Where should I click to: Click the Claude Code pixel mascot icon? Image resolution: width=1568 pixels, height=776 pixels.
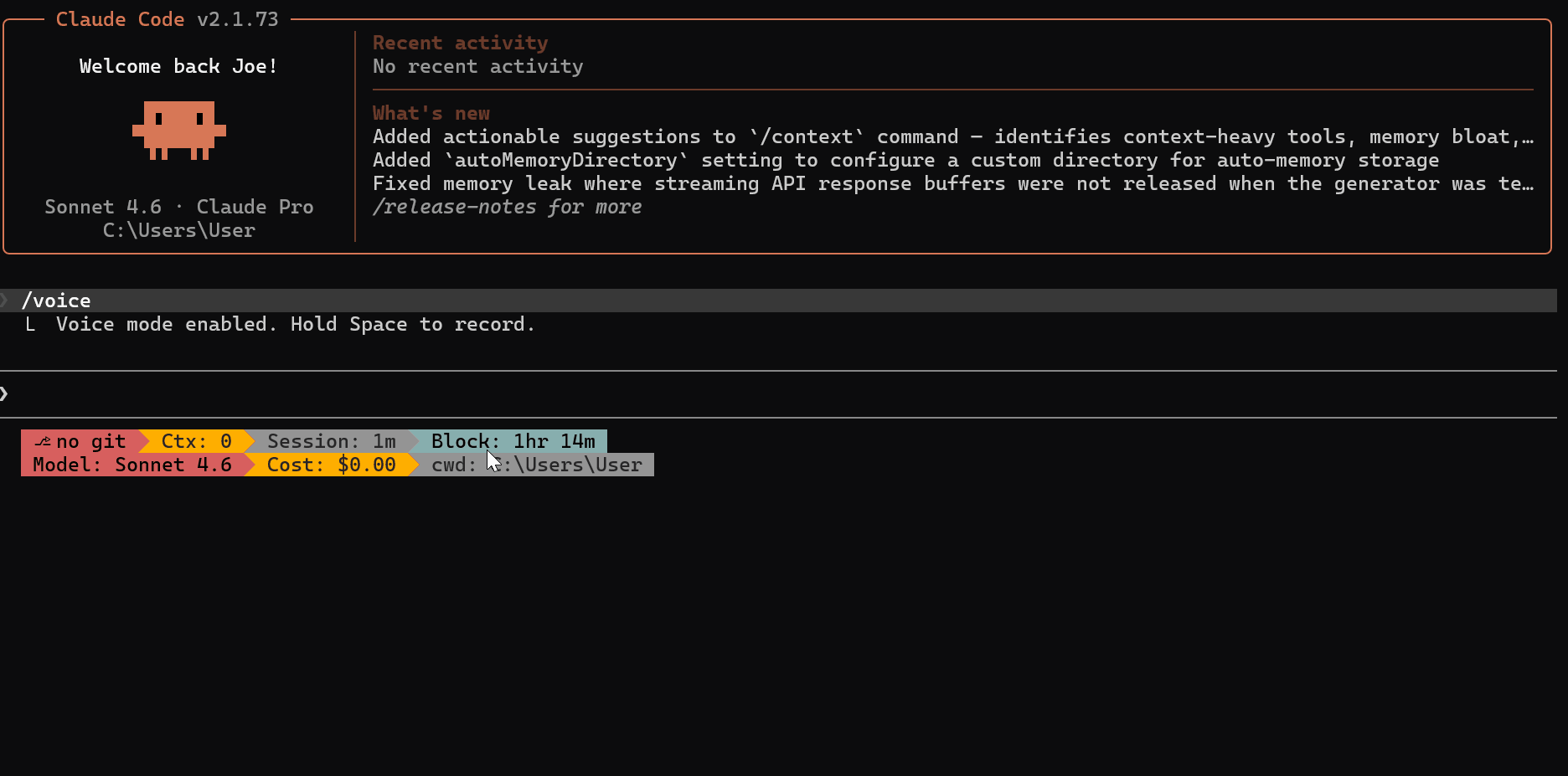click(x=178, y=130)
